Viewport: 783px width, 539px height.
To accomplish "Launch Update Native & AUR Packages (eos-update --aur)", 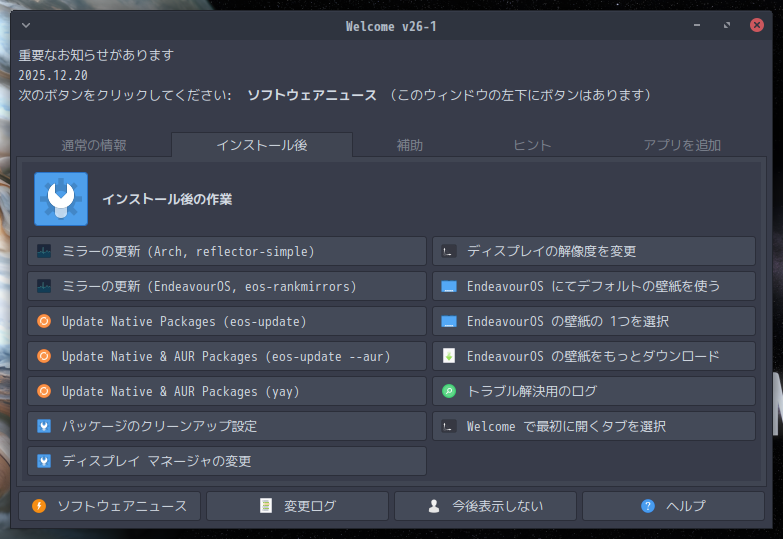I will 227,356.
